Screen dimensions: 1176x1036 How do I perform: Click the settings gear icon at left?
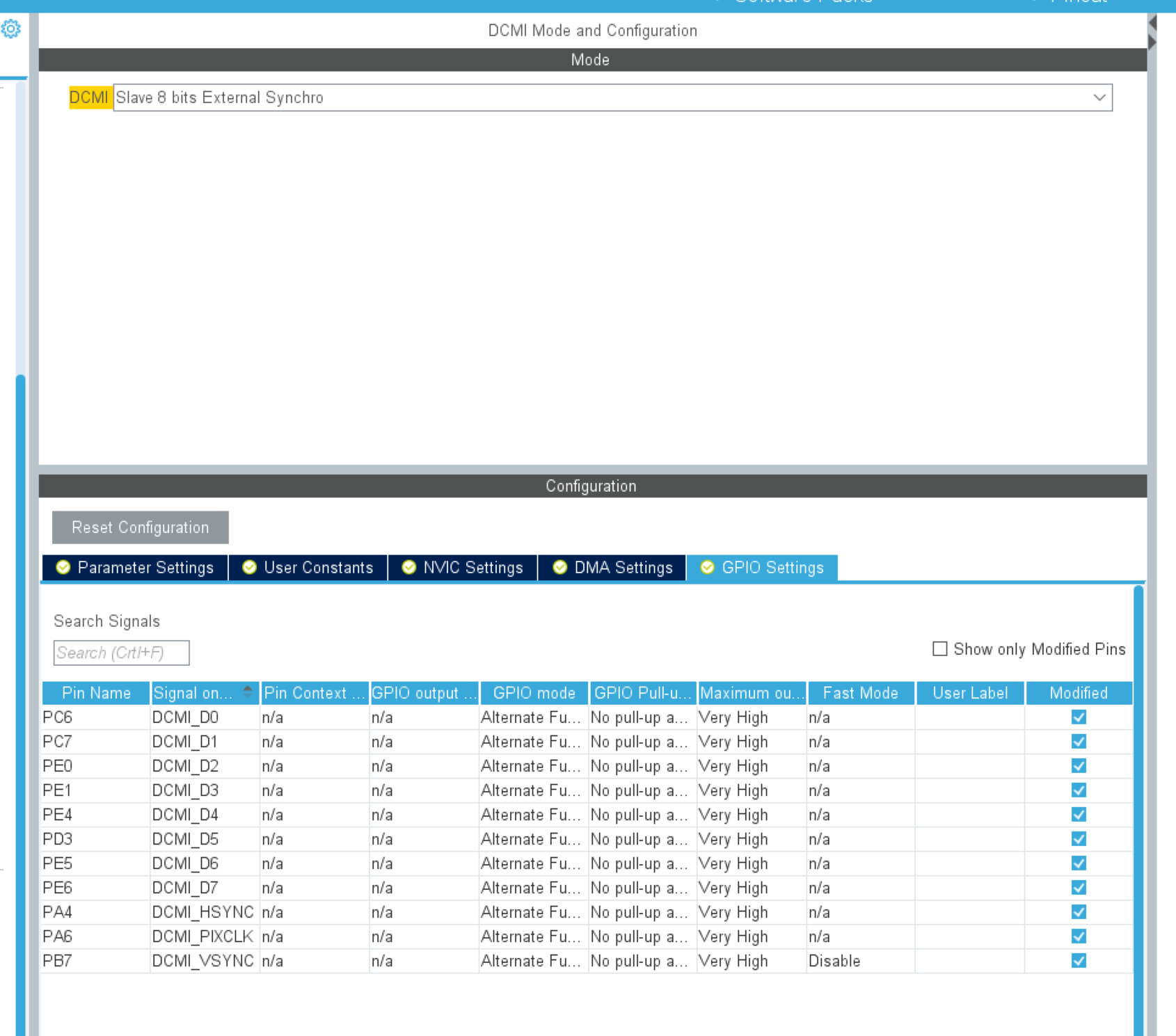pyautogui.click(x=11, y=29)
